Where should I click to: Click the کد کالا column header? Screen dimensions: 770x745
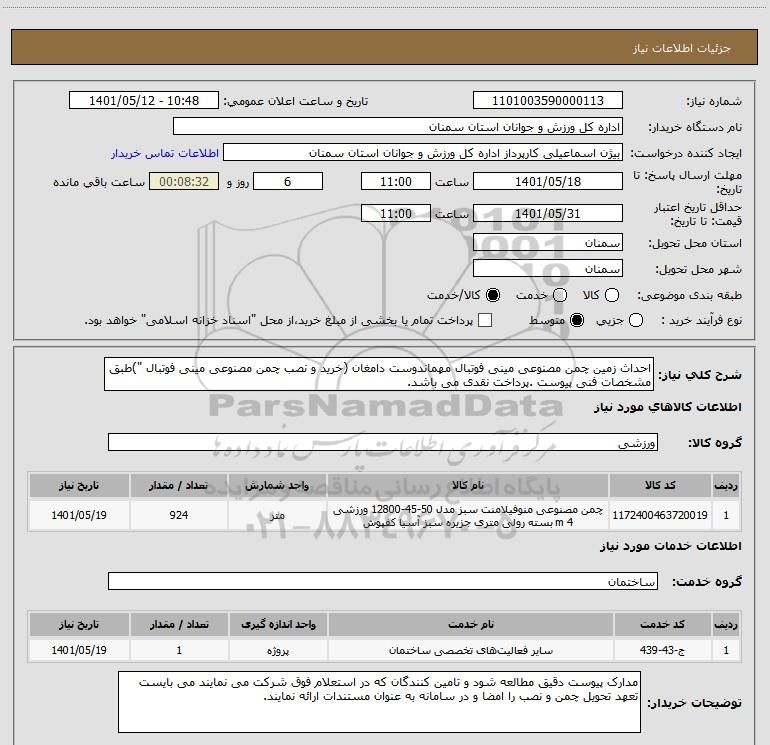[660, 485]
